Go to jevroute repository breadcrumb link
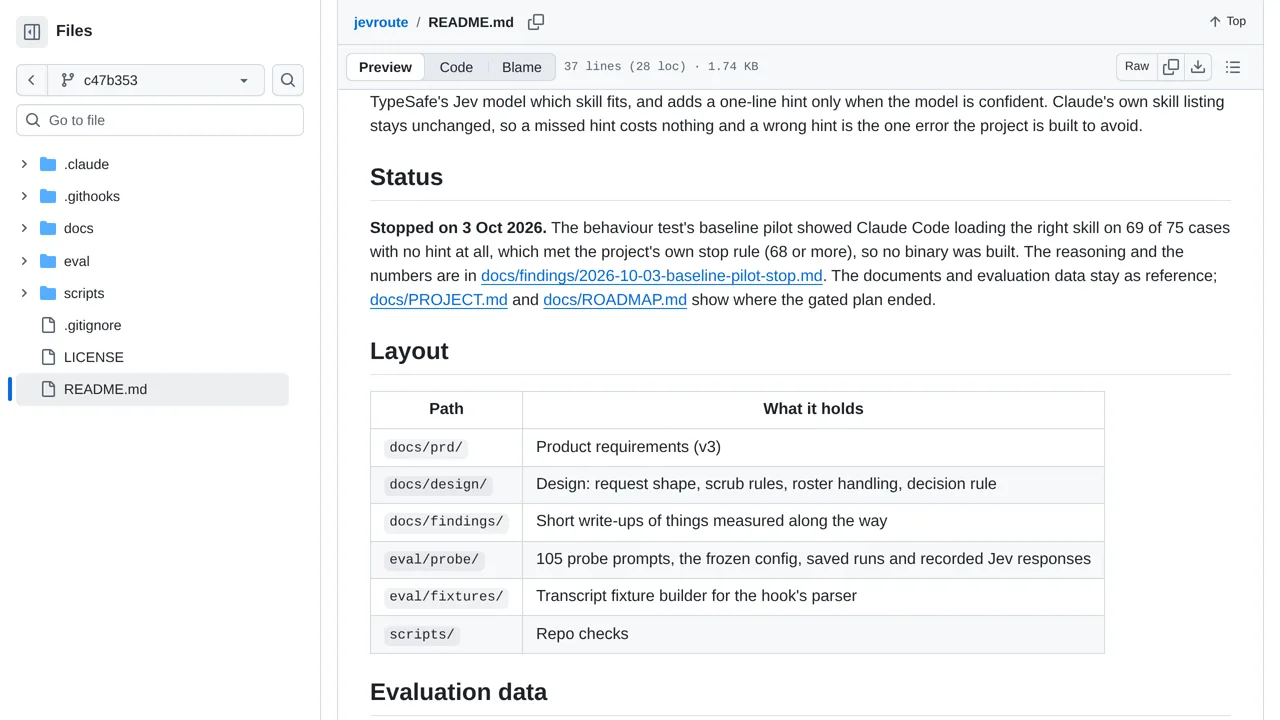The image size is (1280, 720). point(381,22)
